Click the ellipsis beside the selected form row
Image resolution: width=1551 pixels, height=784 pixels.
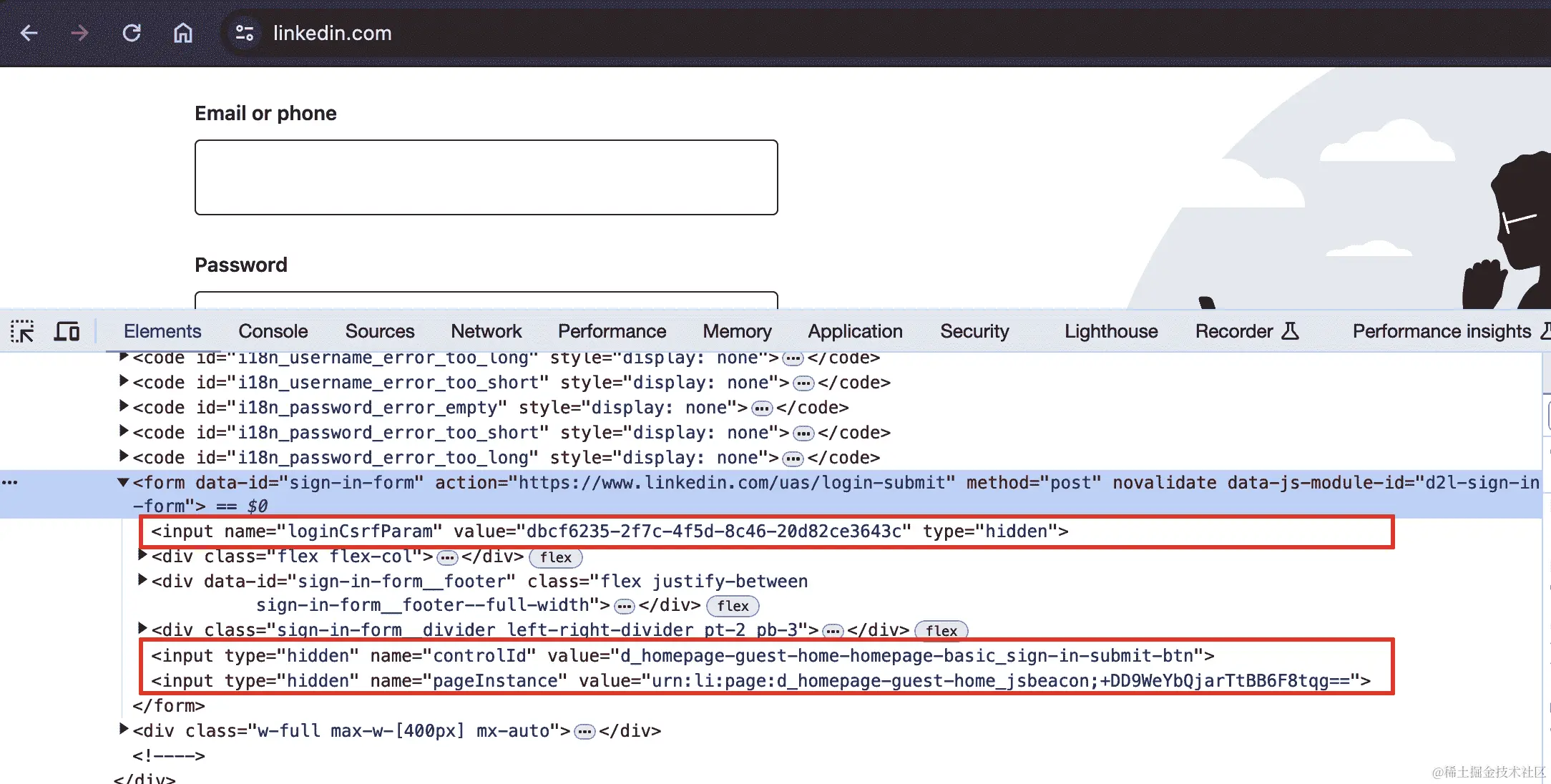click(10, 483)
